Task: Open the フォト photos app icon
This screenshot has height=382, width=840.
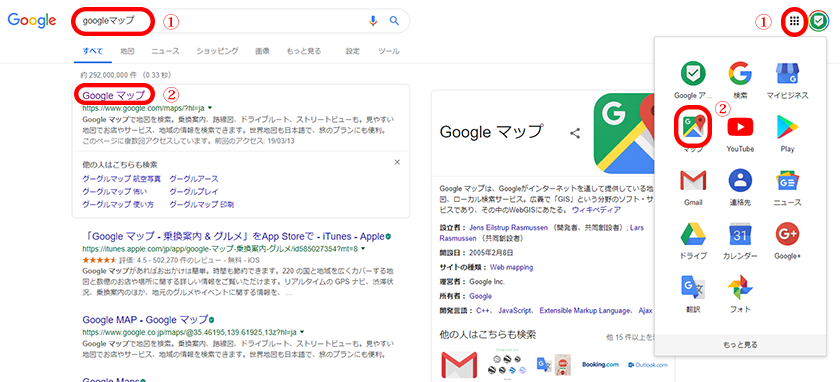Action: [740, 288]
